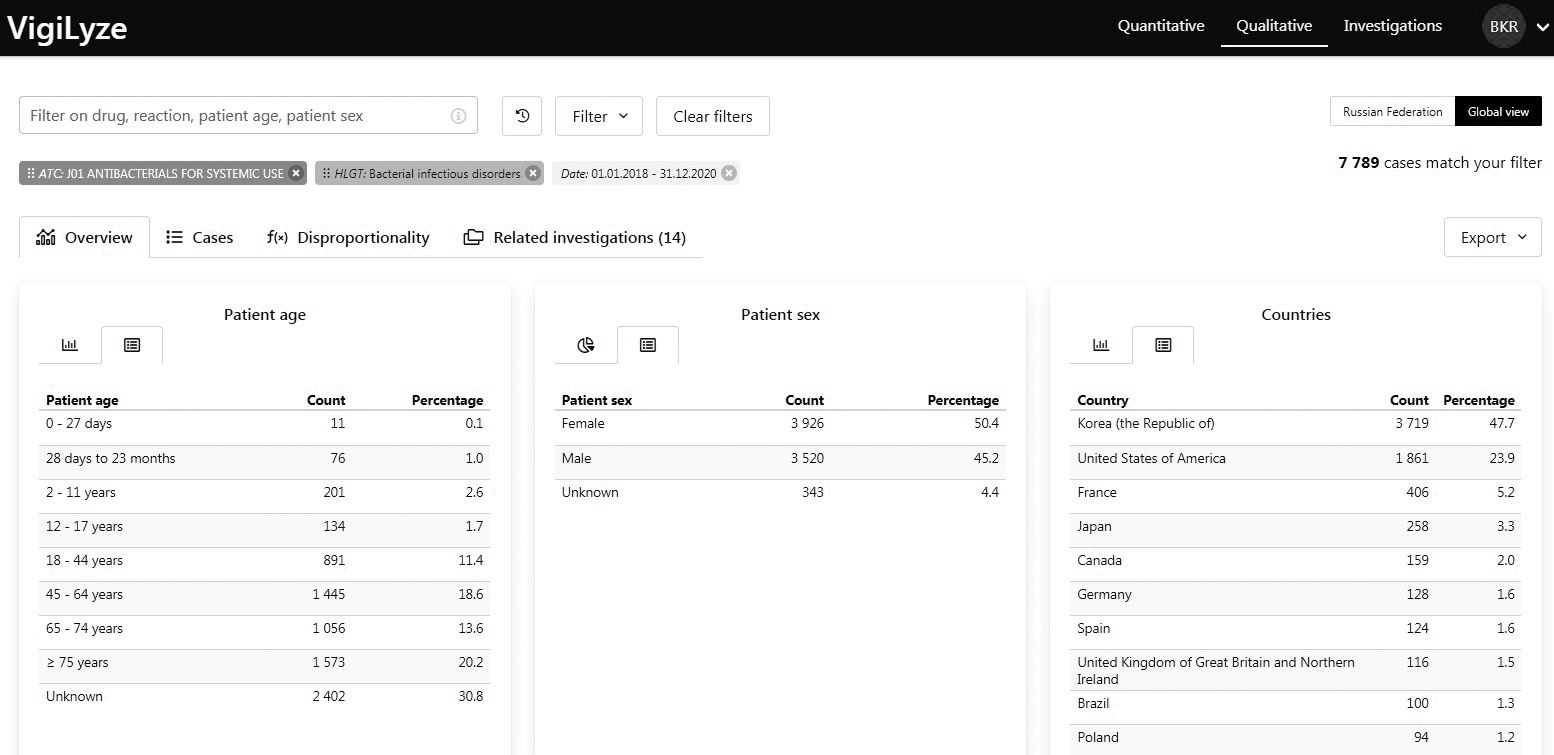
Task: Switch to Russian Federation view
Action: (1392, 112)
